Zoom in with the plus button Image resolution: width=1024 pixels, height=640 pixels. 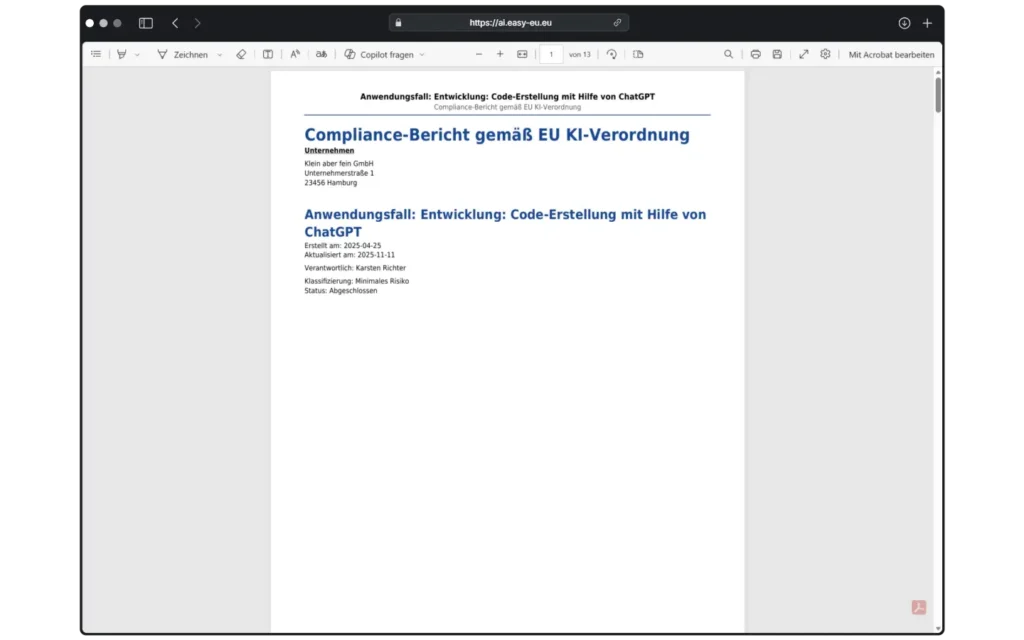click(x=500, y=54)
